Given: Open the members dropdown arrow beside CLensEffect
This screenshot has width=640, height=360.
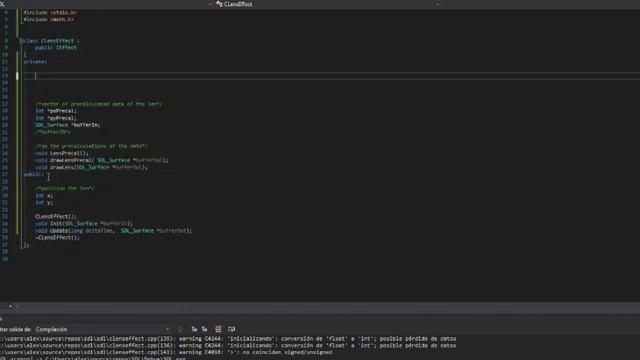Looking at the screenshot, I should [x=438, y=4].
